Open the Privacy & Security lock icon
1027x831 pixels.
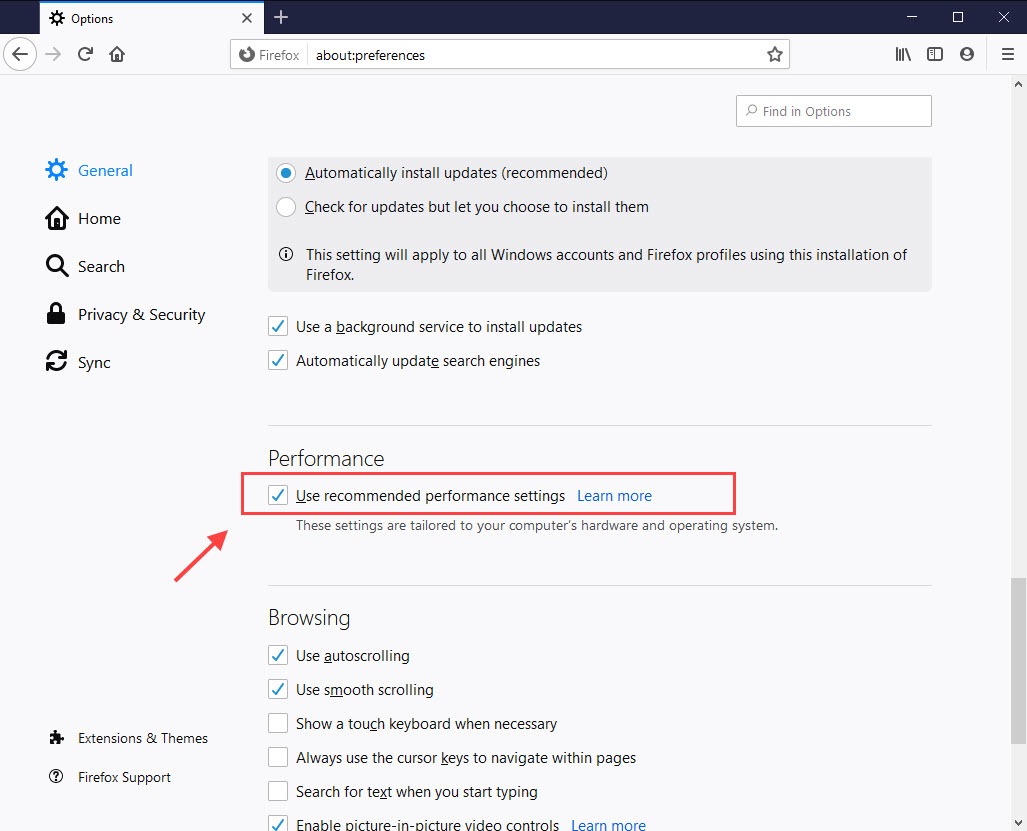55,313
